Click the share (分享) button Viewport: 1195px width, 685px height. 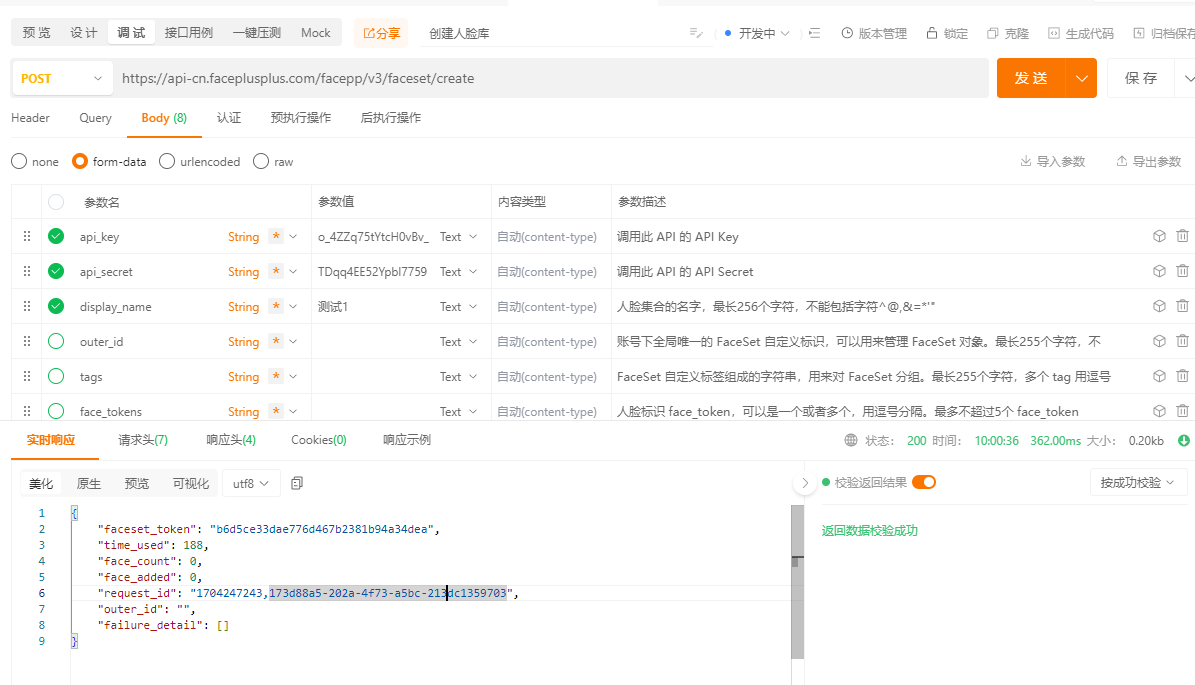381,33
